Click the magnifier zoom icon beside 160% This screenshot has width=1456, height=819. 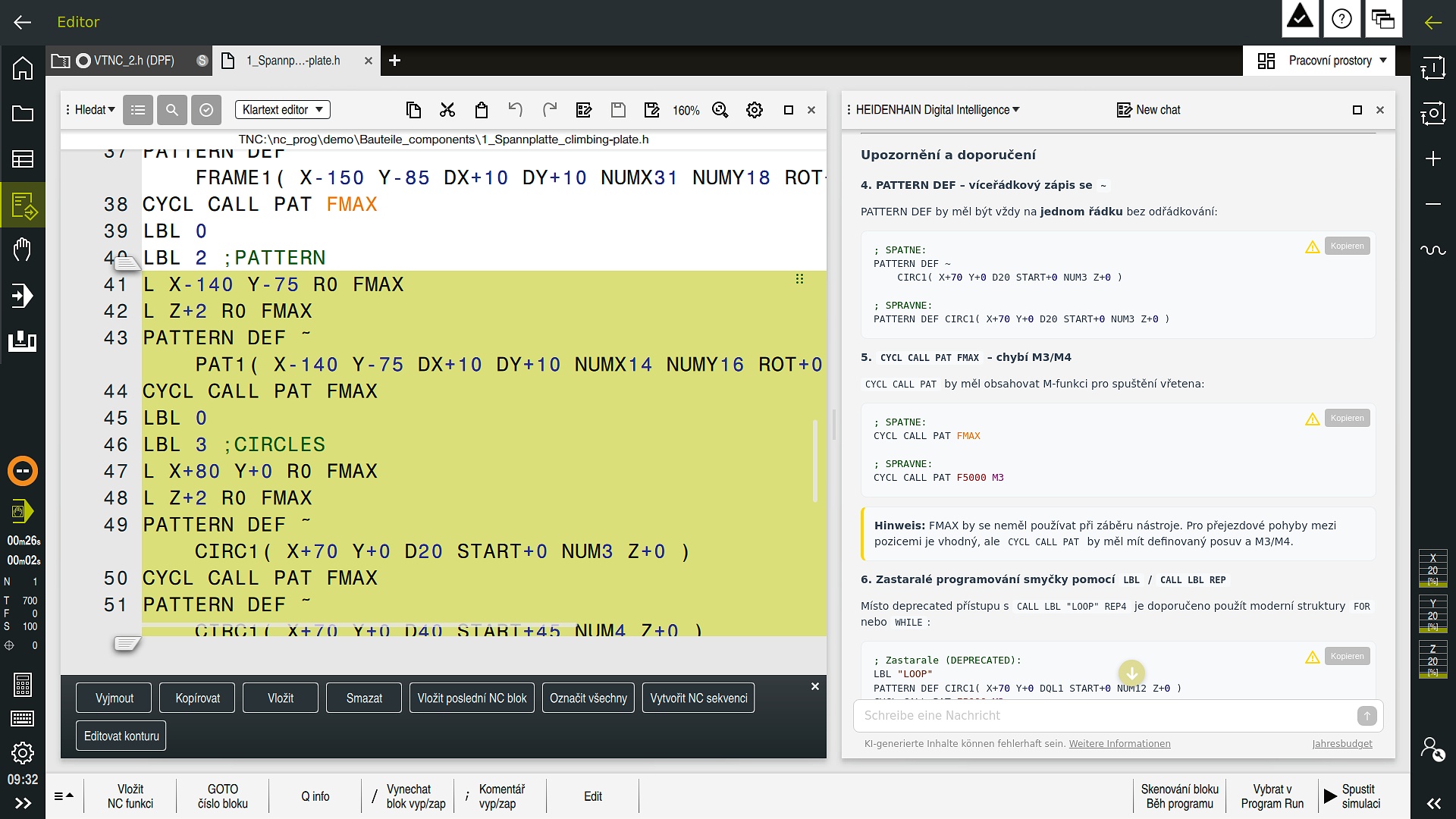click(x=720, y=110)
